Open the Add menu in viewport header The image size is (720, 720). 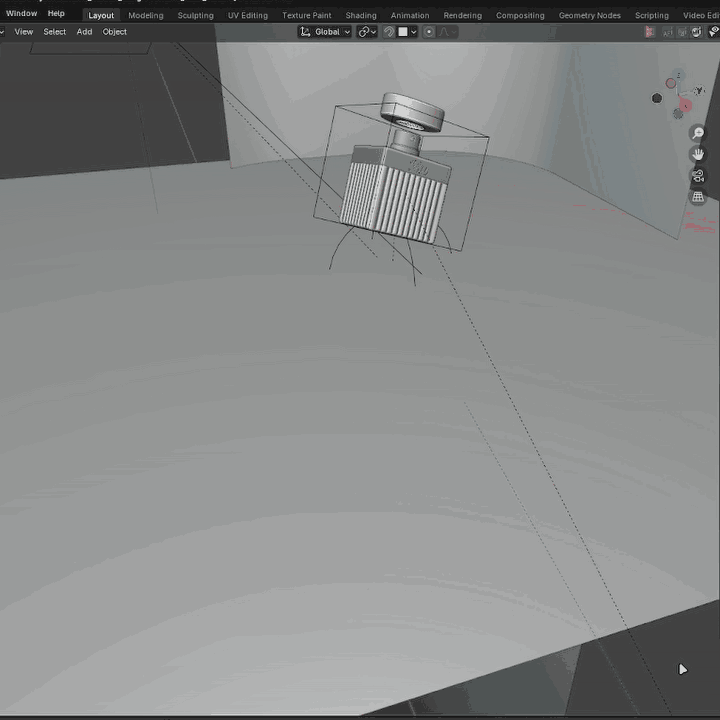tap(84, 32)
